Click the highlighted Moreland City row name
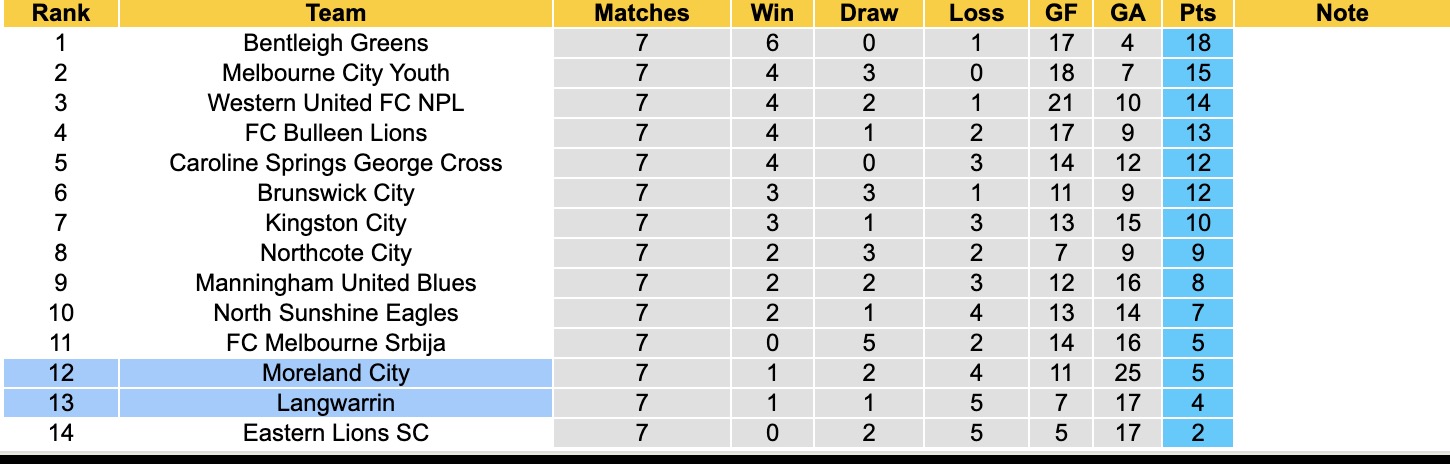This screenshot has width=1450, height=464. click(336, 373)
